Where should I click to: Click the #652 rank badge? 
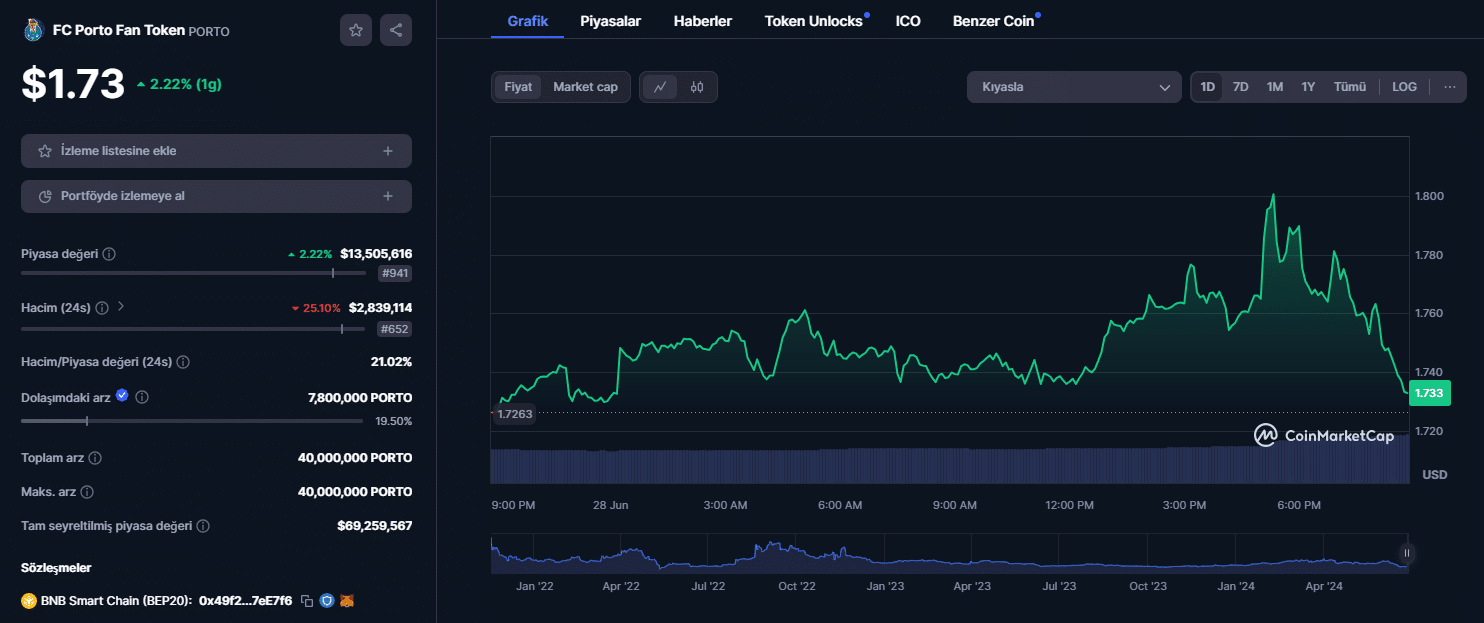tap(395, 329)
